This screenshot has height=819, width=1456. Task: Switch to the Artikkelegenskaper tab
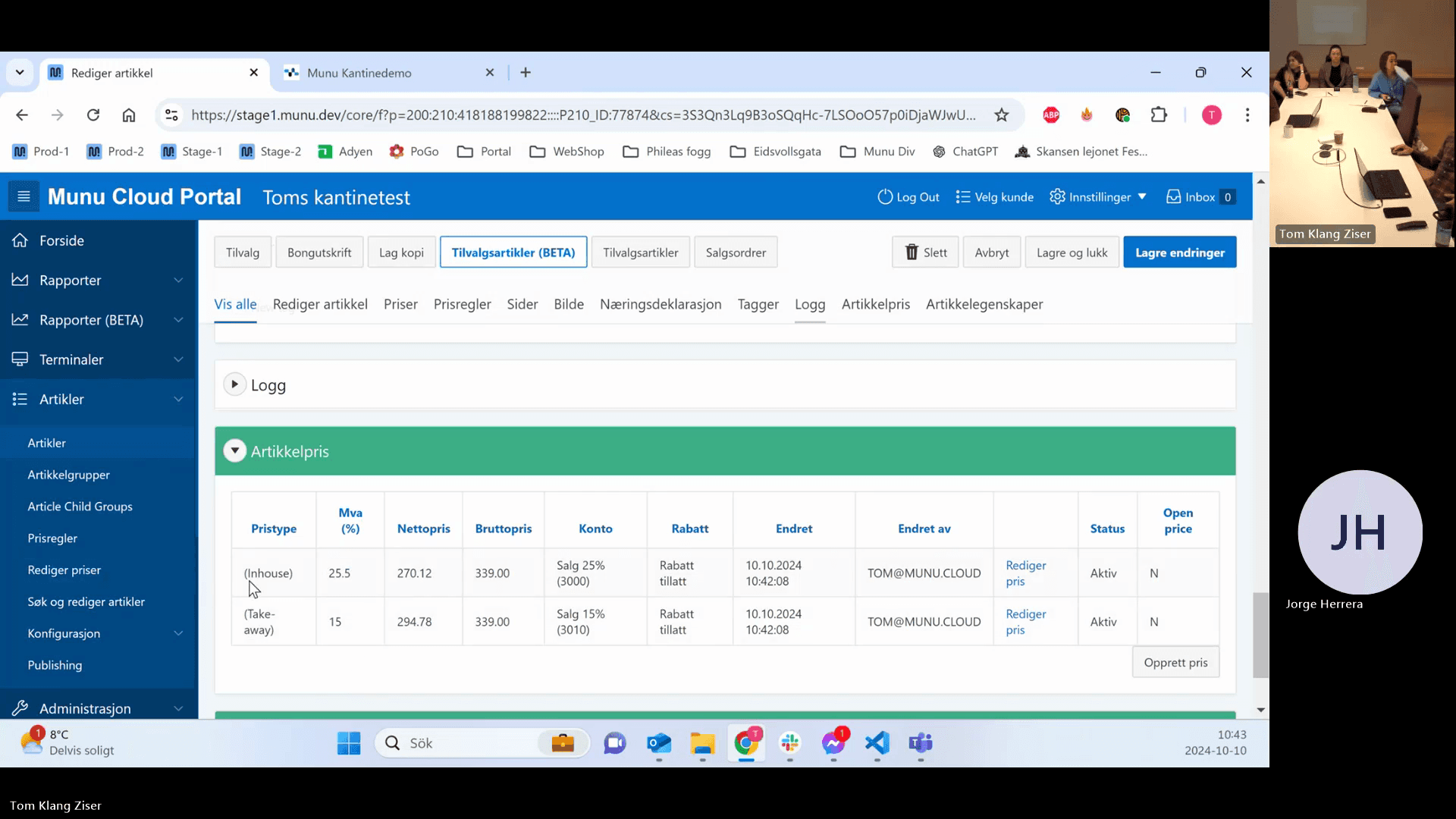pyautogui.click(x=984, y=304)
